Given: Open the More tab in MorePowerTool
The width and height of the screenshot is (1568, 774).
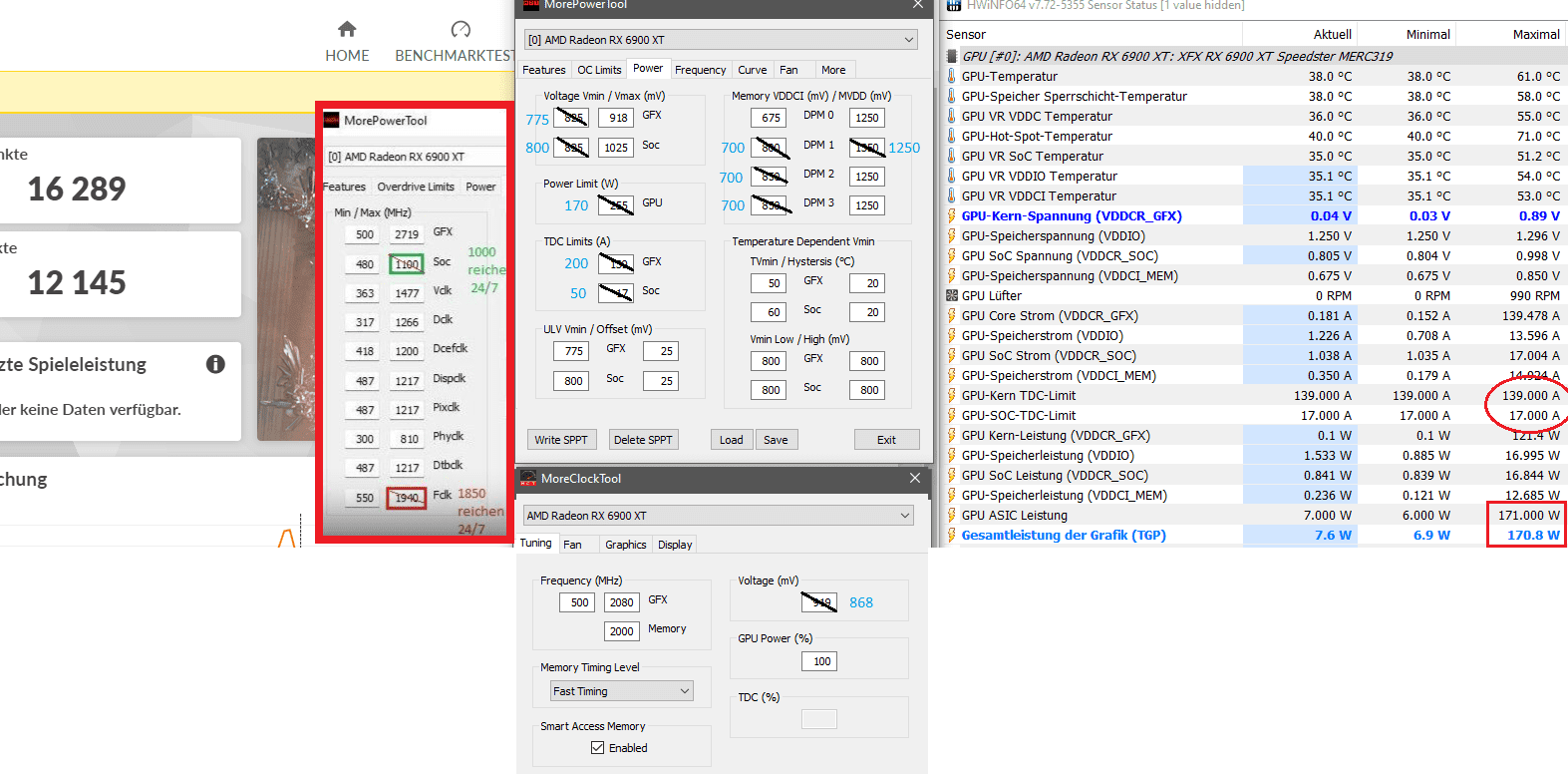Looking at the screenshot, I should (x=833, y=70).
